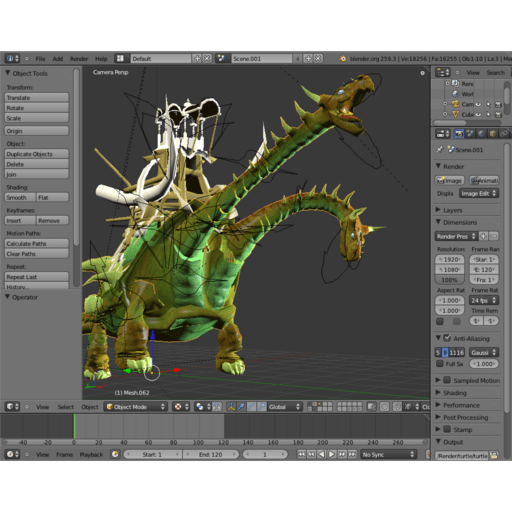Open the output path folder browse icon

pyautogui.click(x=494, y=455)
